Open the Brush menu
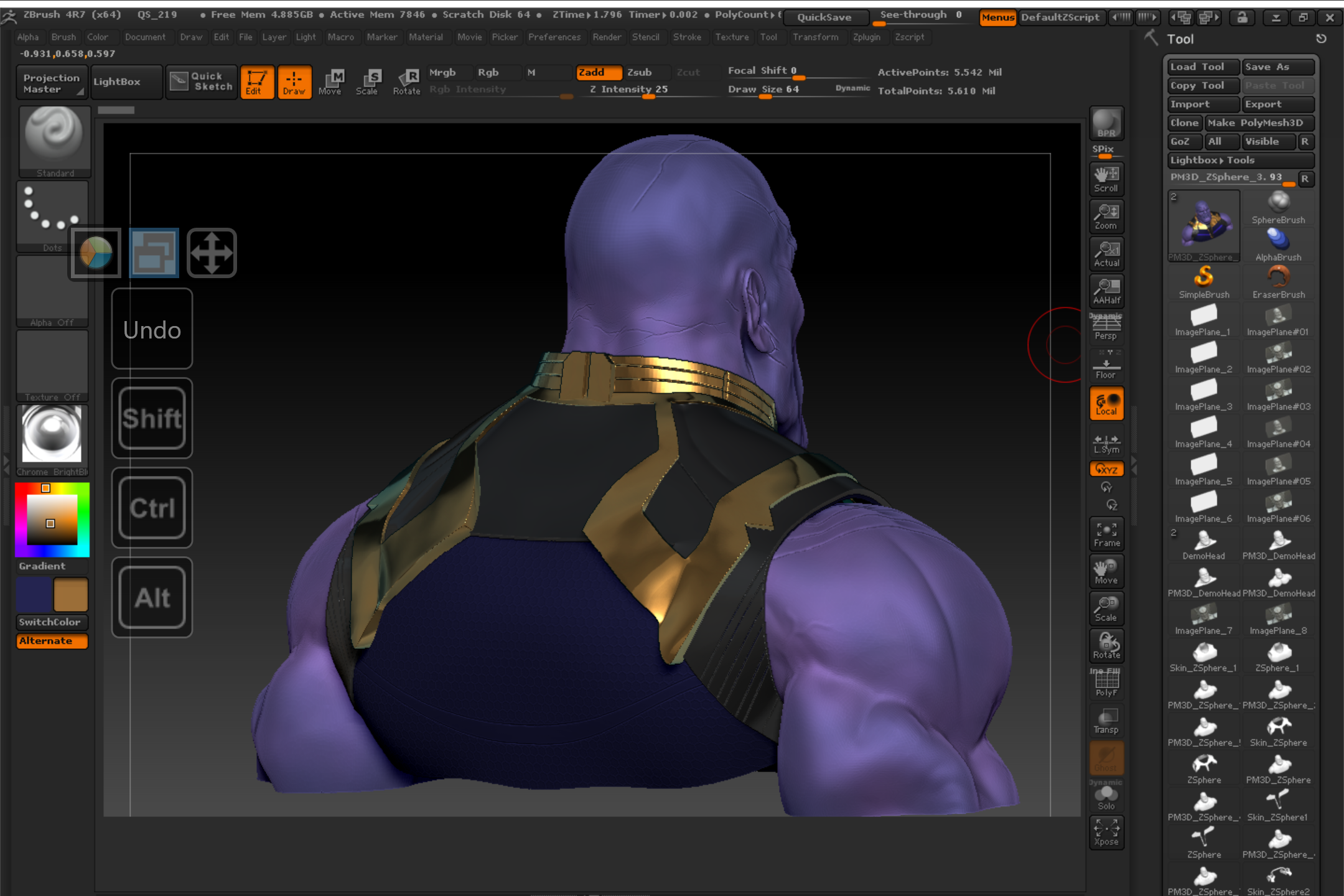This screenshot has width=1344, height=896. pyautogui.click(x=63, y=37)
